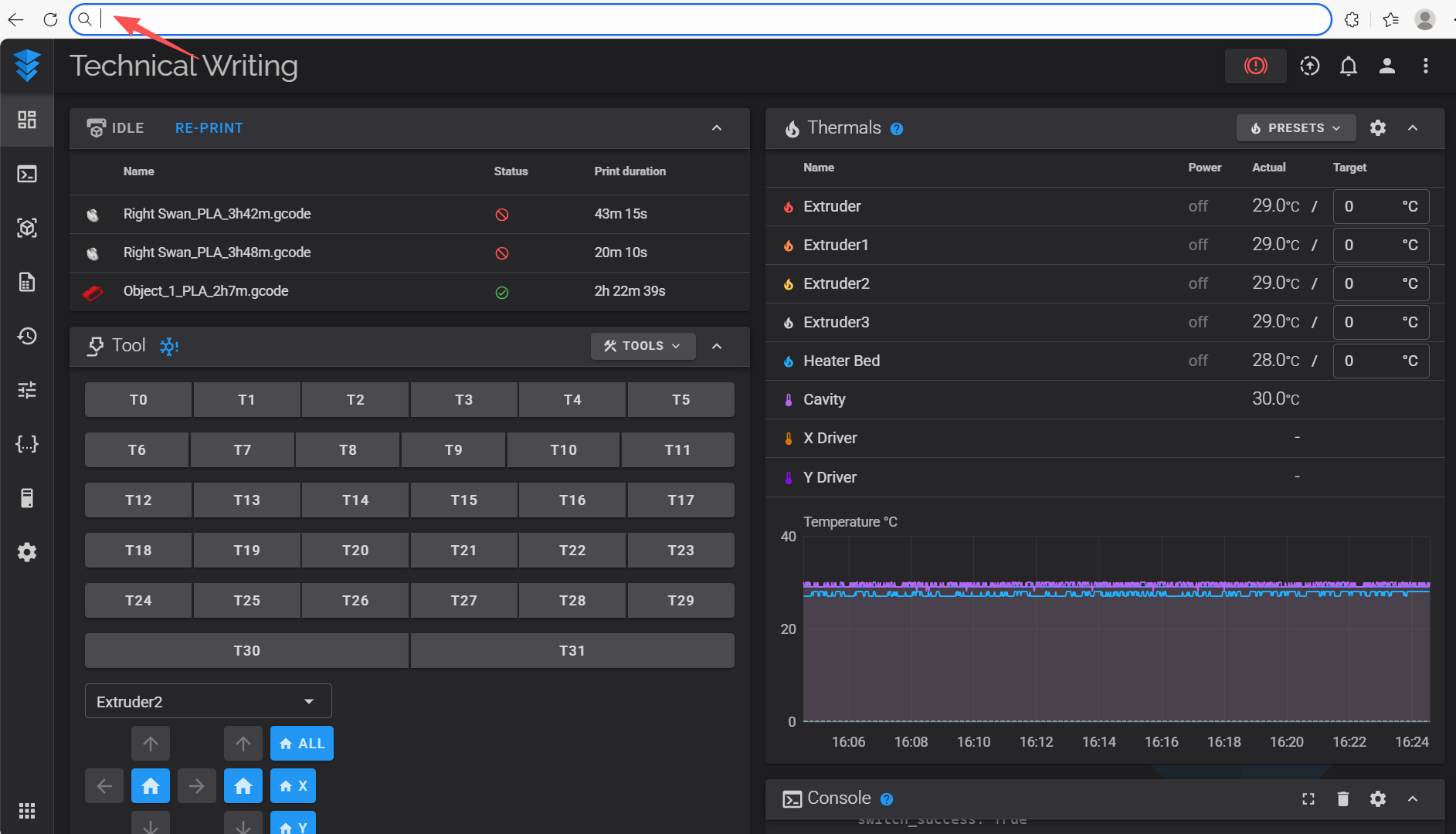Clear console with trash icon
The height and width of the screenshot is (834, 1456).
[1342, 798]
